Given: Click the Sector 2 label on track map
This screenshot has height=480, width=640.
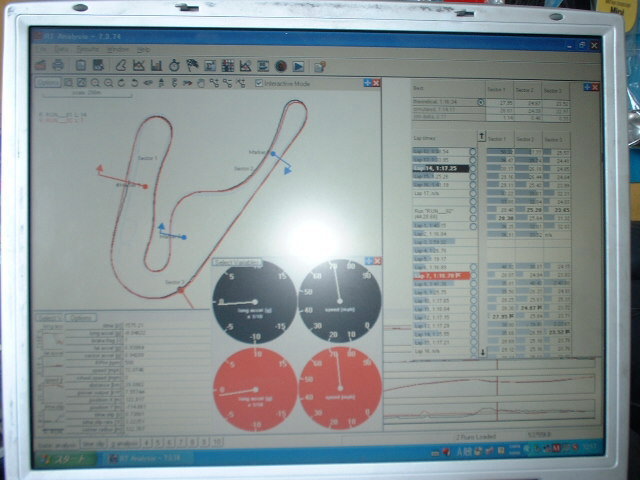Looking at the screenshot, I should 244,168.
